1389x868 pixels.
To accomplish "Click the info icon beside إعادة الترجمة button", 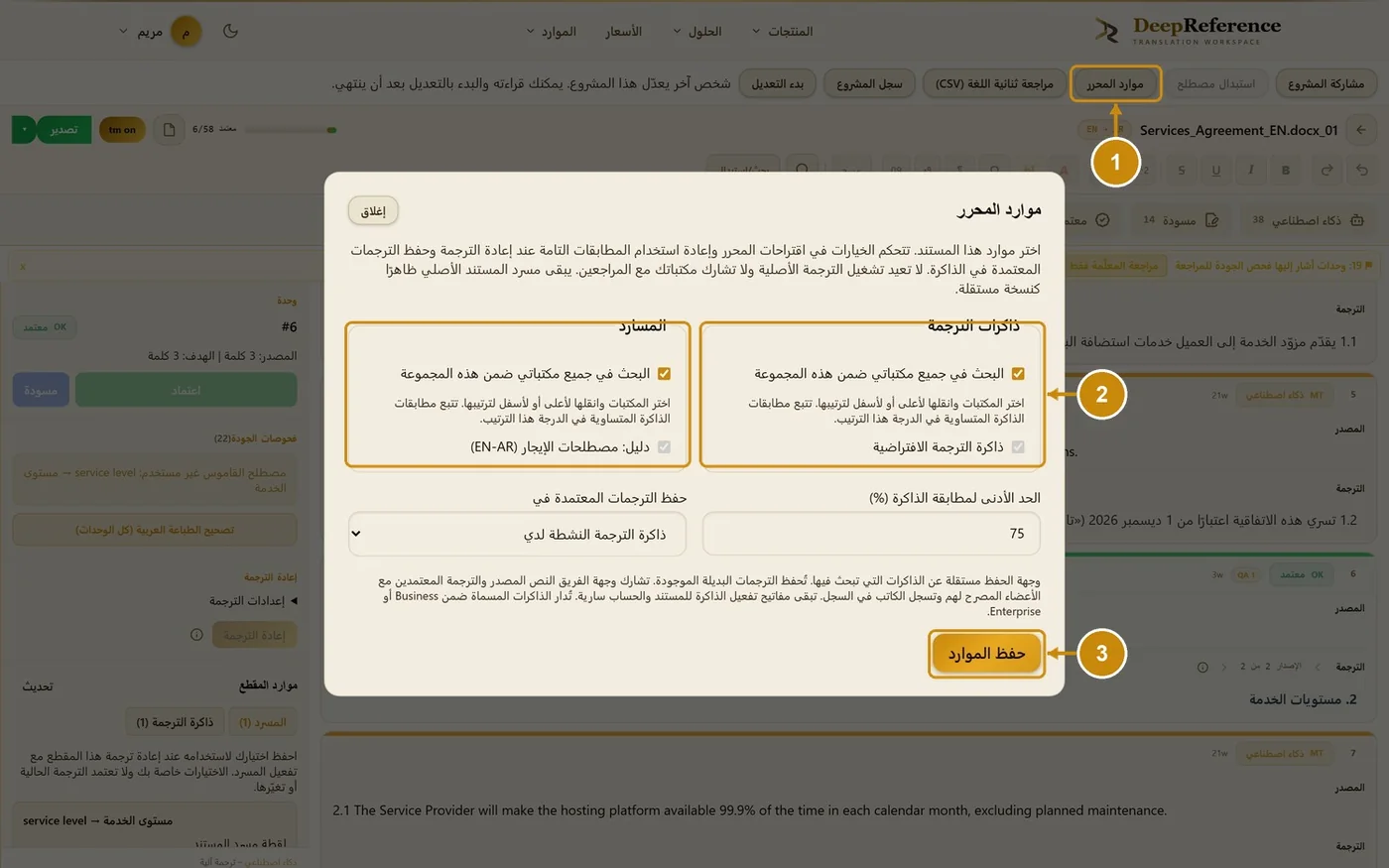I will [x=196, y=635].
